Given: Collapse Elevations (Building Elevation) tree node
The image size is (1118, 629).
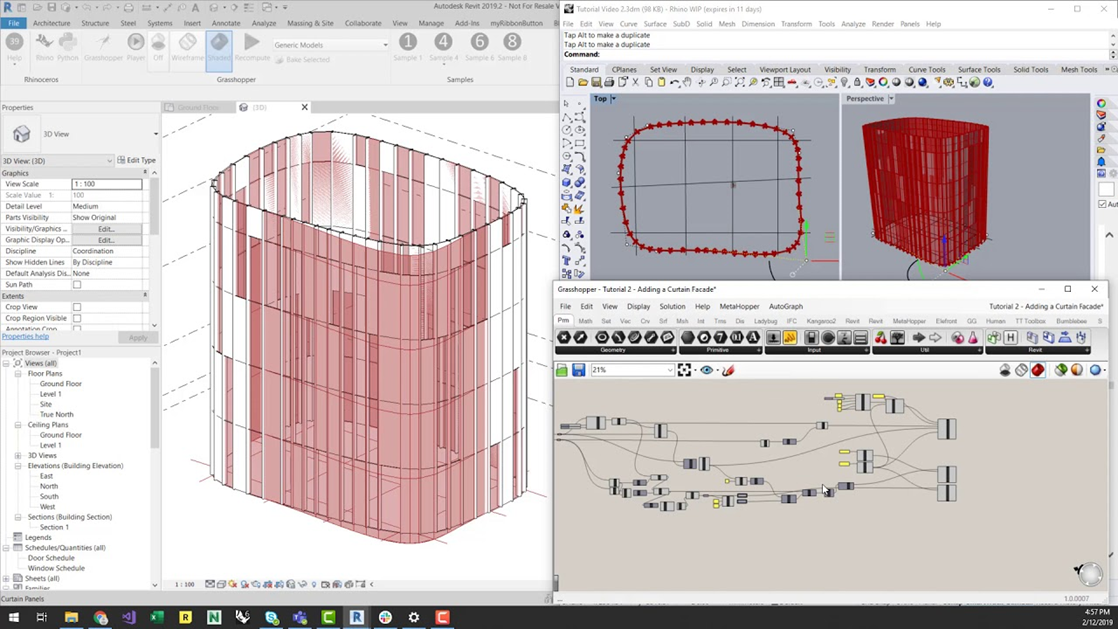Looking at the screenshot, I should pyautogui.click(x=18, y=466).
